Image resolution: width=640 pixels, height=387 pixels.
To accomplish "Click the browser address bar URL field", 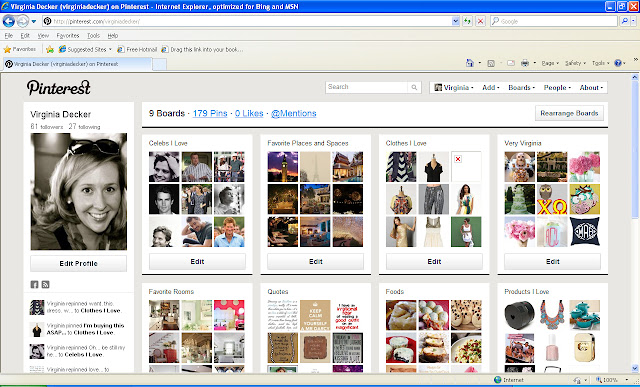I will [x=247, y=21].
